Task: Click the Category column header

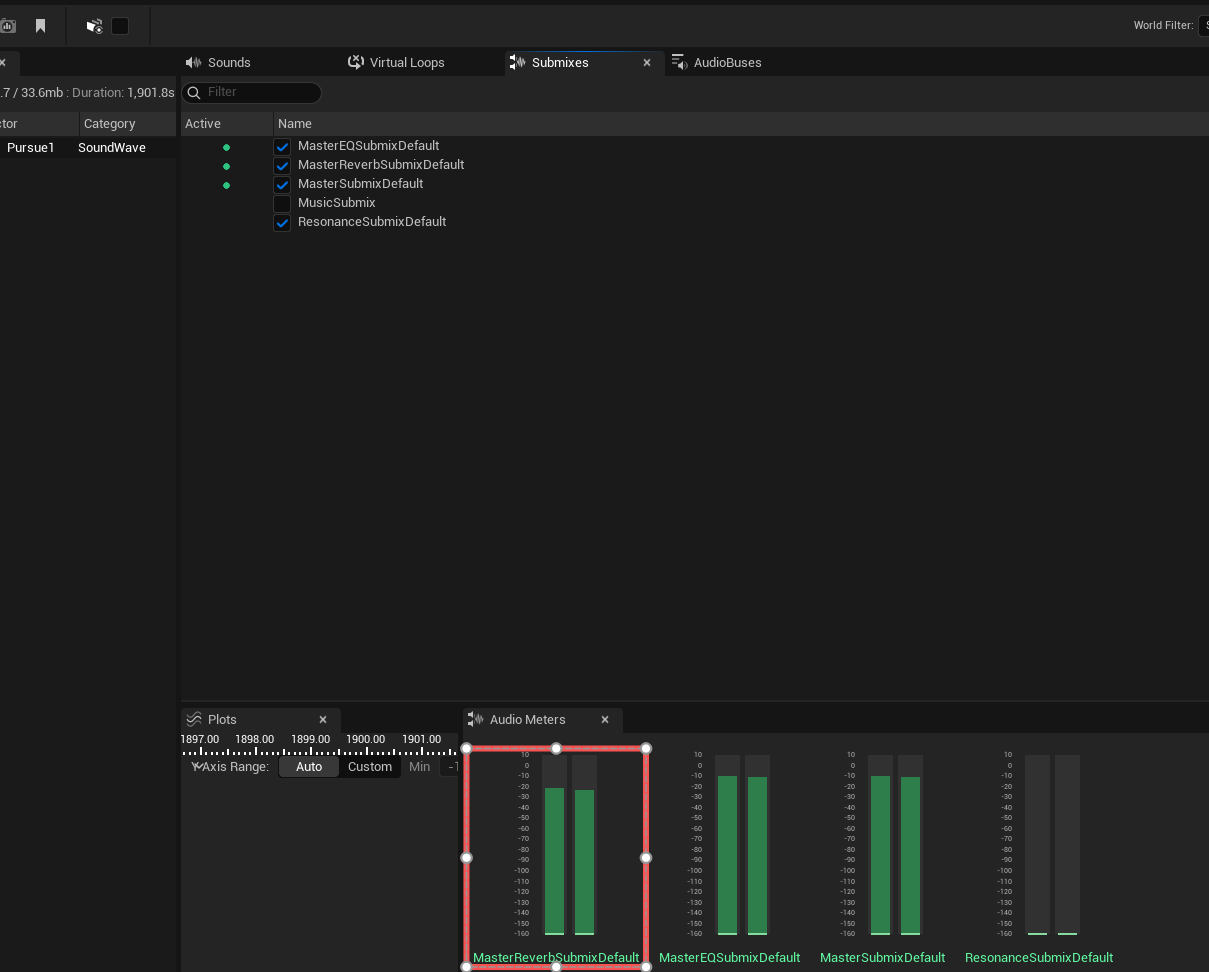Action: (x=111, y=123)
